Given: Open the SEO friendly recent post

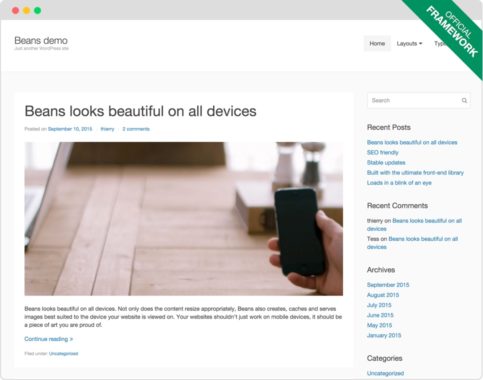Looking at the screenshot, I should tap(383, 152).
